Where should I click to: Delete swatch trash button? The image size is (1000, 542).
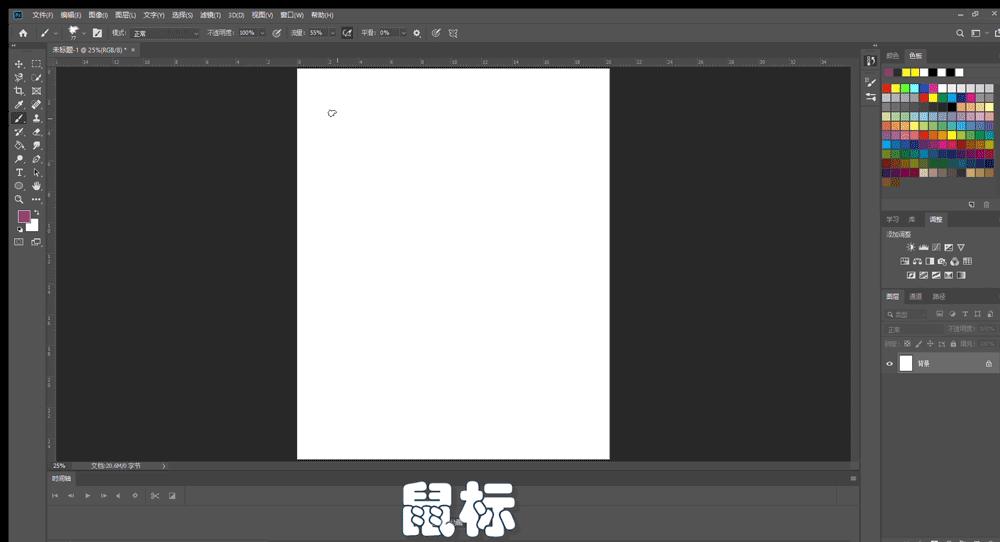tap(987, 205)
